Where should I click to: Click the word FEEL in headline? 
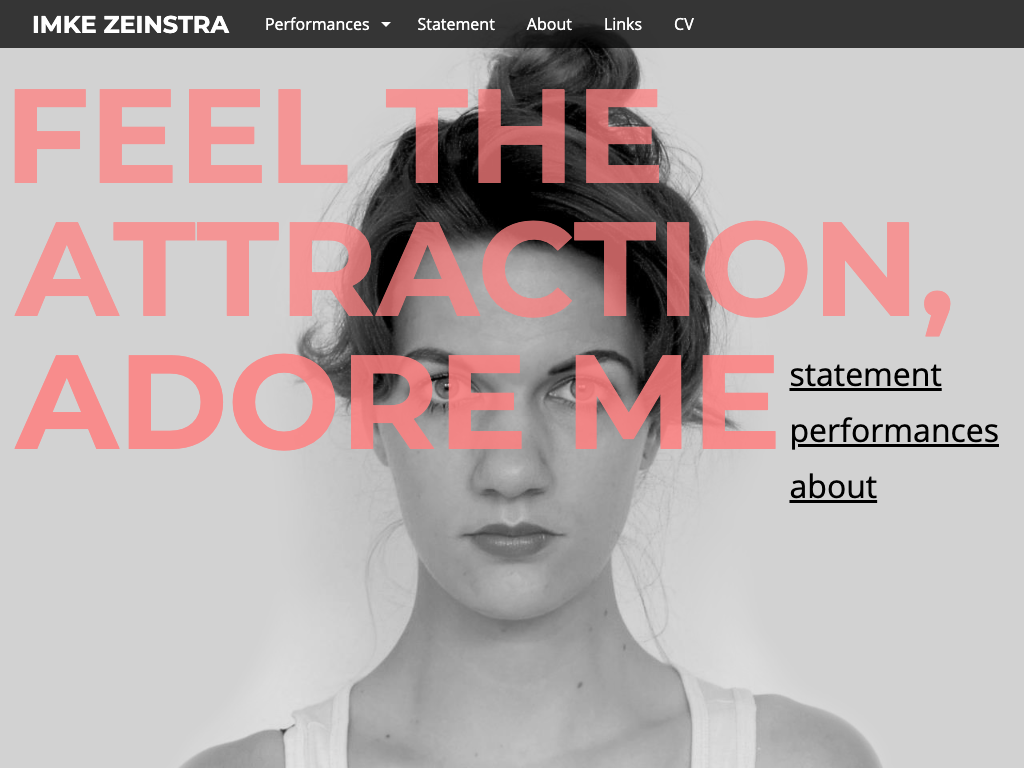point(180,136)
